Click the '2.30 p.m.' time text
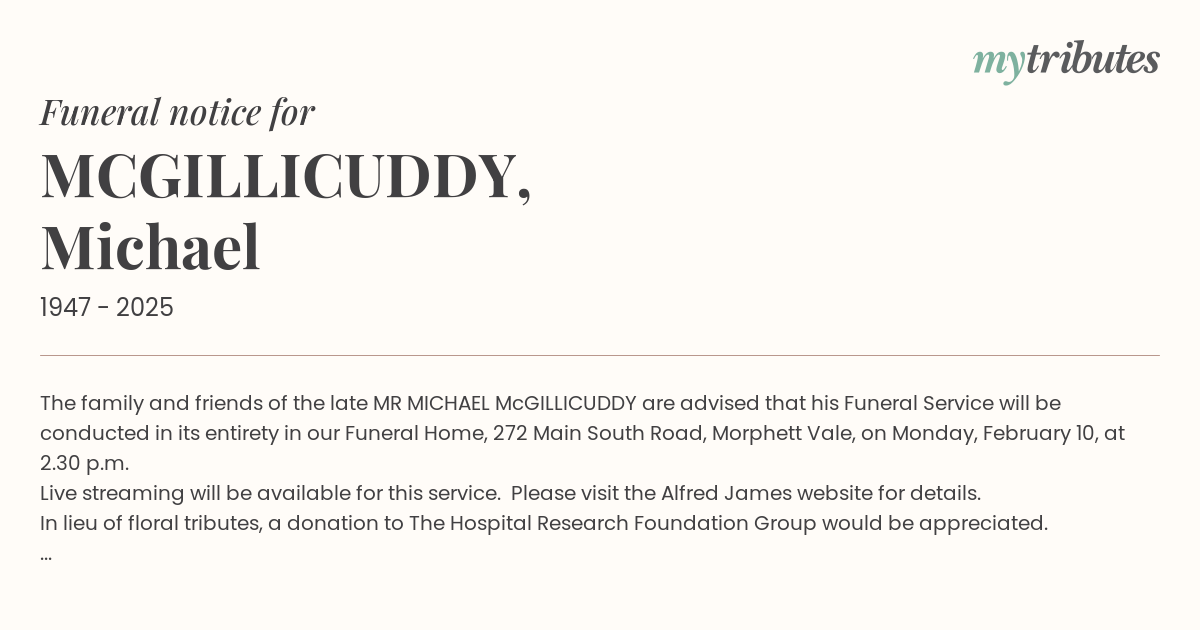Viewport: 1200px width, 630px height. [x=85, y=464]
